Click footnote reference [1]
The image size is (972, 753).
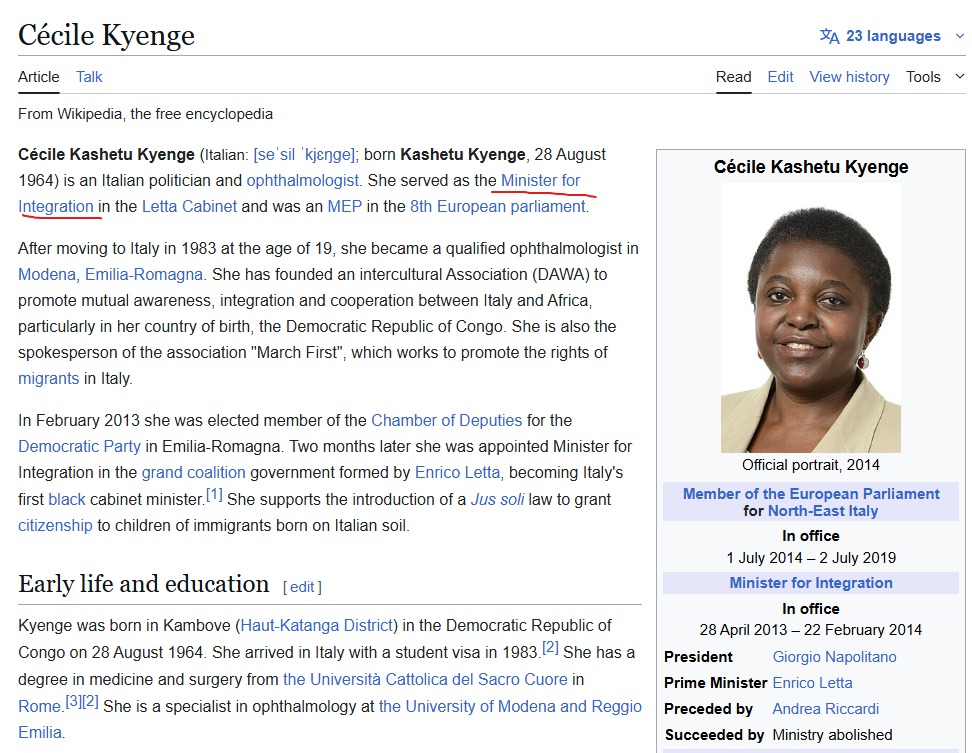[214, 495]
